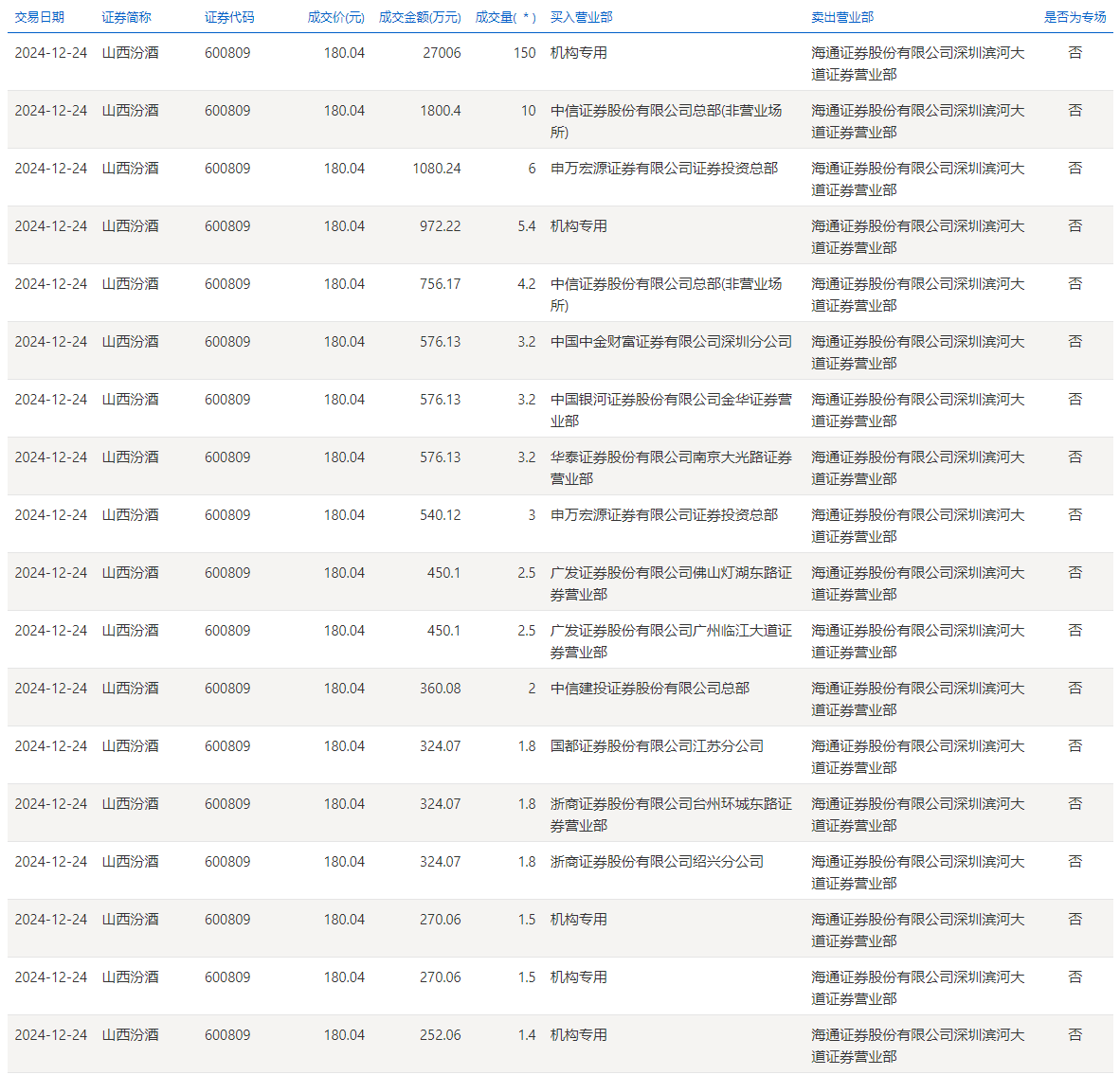
Task: Click the 交易日期 column header
Action: (x=39, y=17)
